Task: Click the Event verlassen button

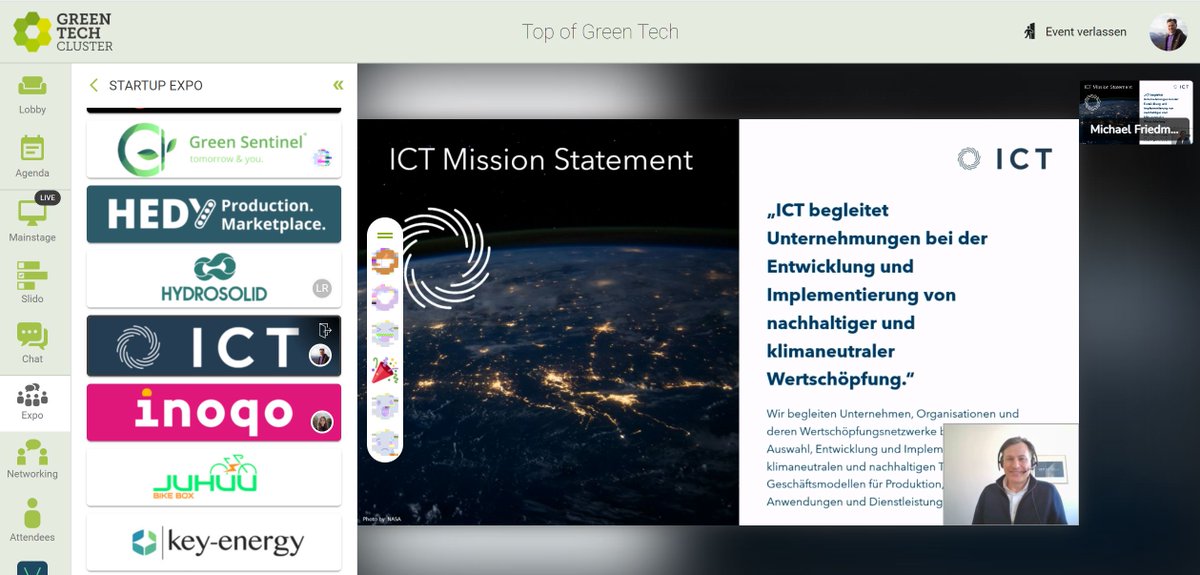Action: point(1075,32)
